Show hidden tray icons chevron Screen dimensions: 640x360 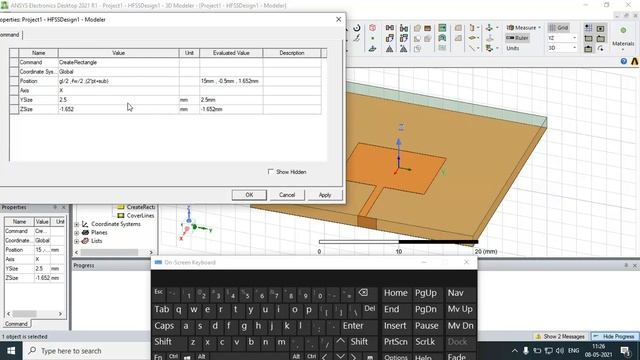(x=514, y=351)
